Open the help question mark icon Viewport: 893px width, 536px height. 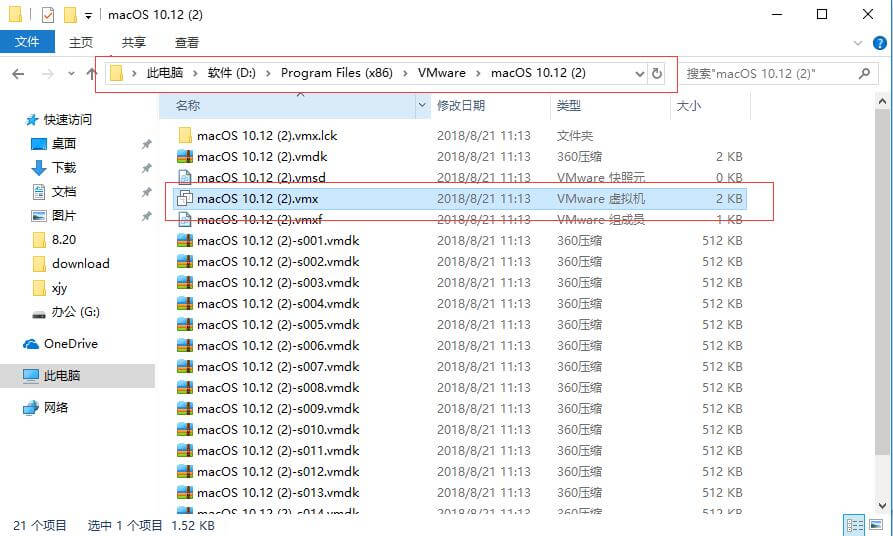click(x=880, y=43)
